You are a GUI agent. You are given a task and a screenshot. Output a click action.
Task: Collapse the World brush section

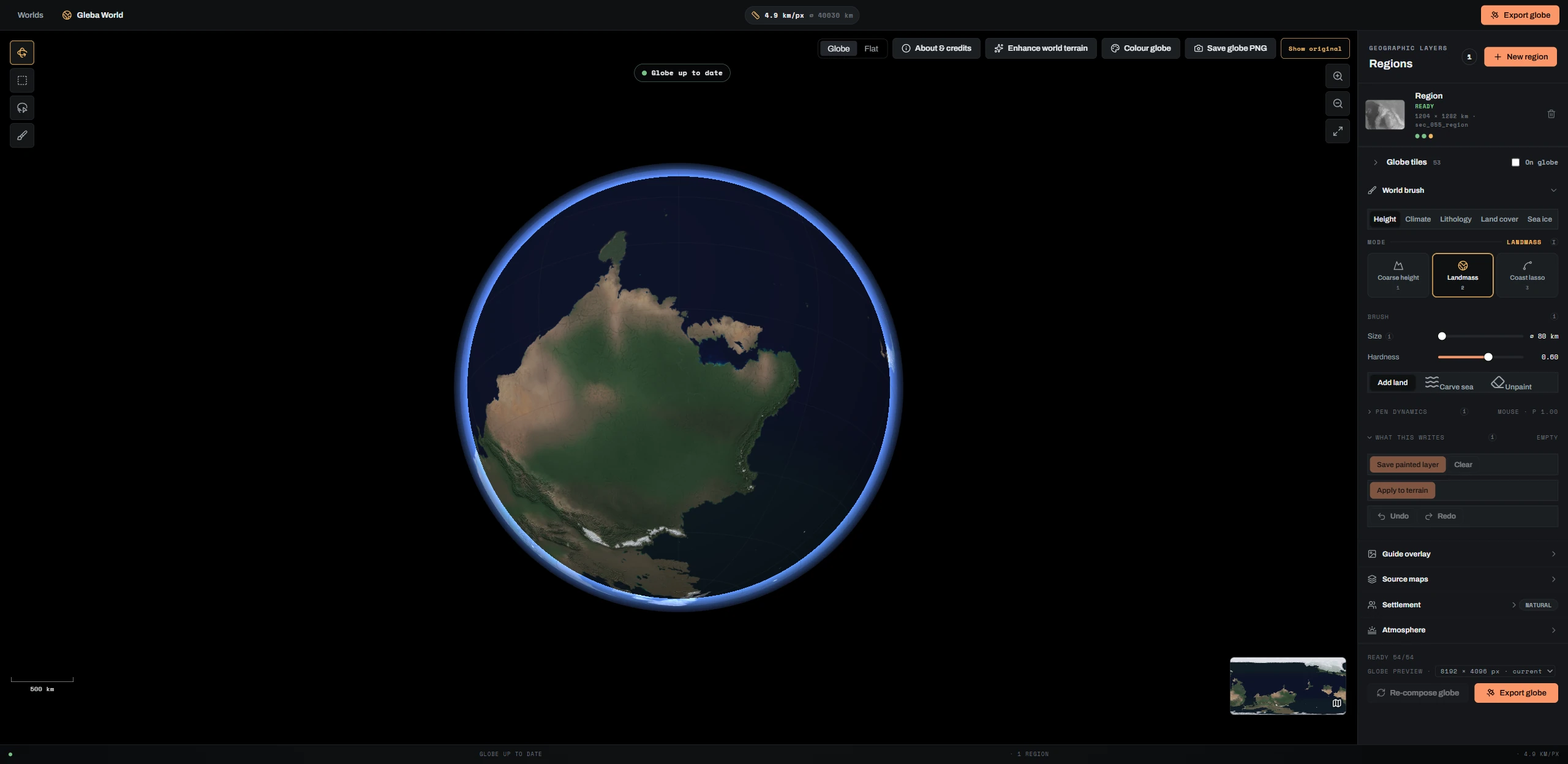coord(1553,190)
